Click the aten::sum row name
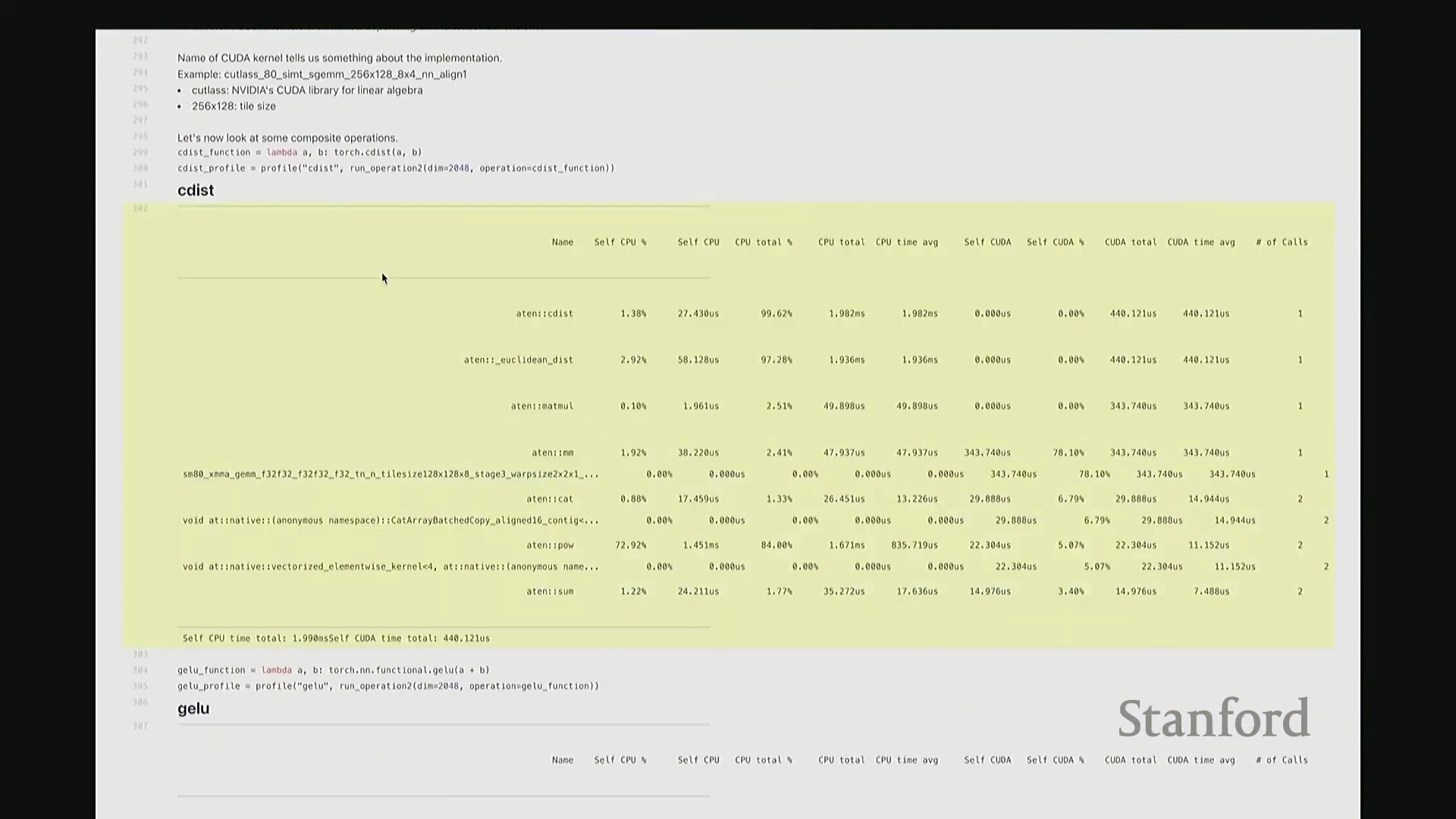Screen dimensions: 1456x819 pos(550,591)
